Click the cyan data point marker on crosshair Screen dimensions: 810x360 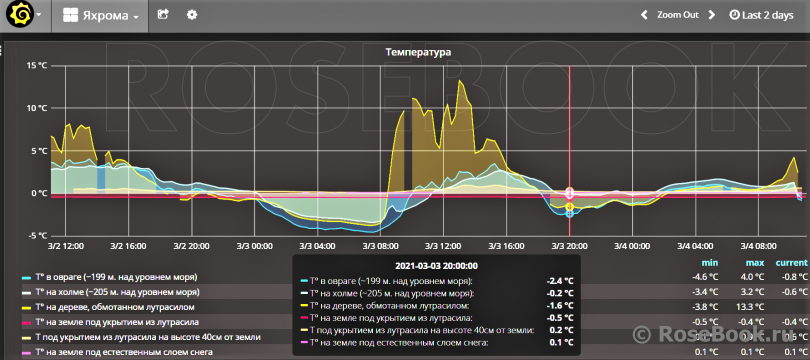point(570,214)
